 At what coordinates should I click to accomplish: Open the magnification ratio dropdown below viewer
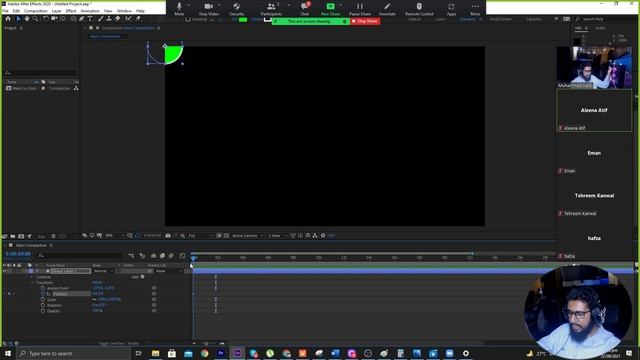(114, 236)
